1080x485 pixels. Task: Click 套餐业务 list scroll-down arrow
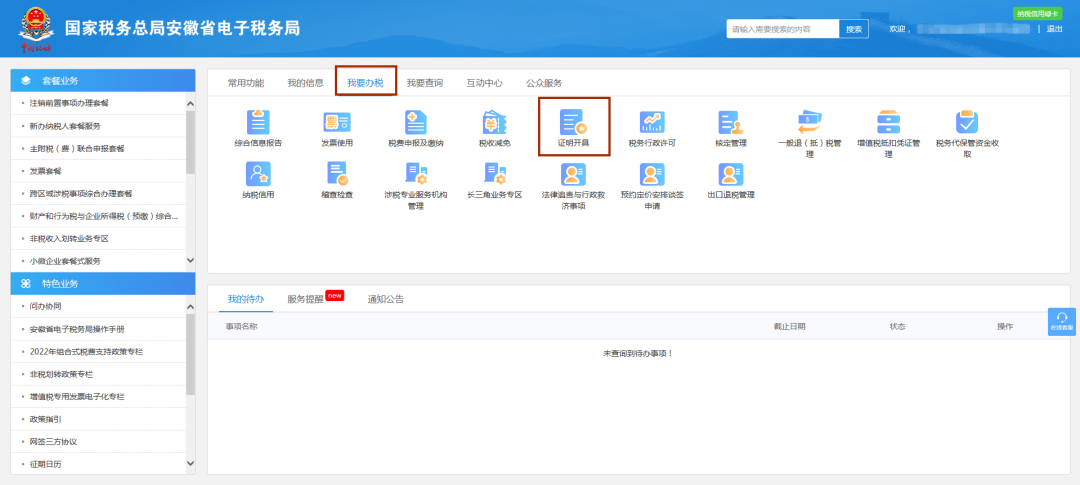(191, 260)
